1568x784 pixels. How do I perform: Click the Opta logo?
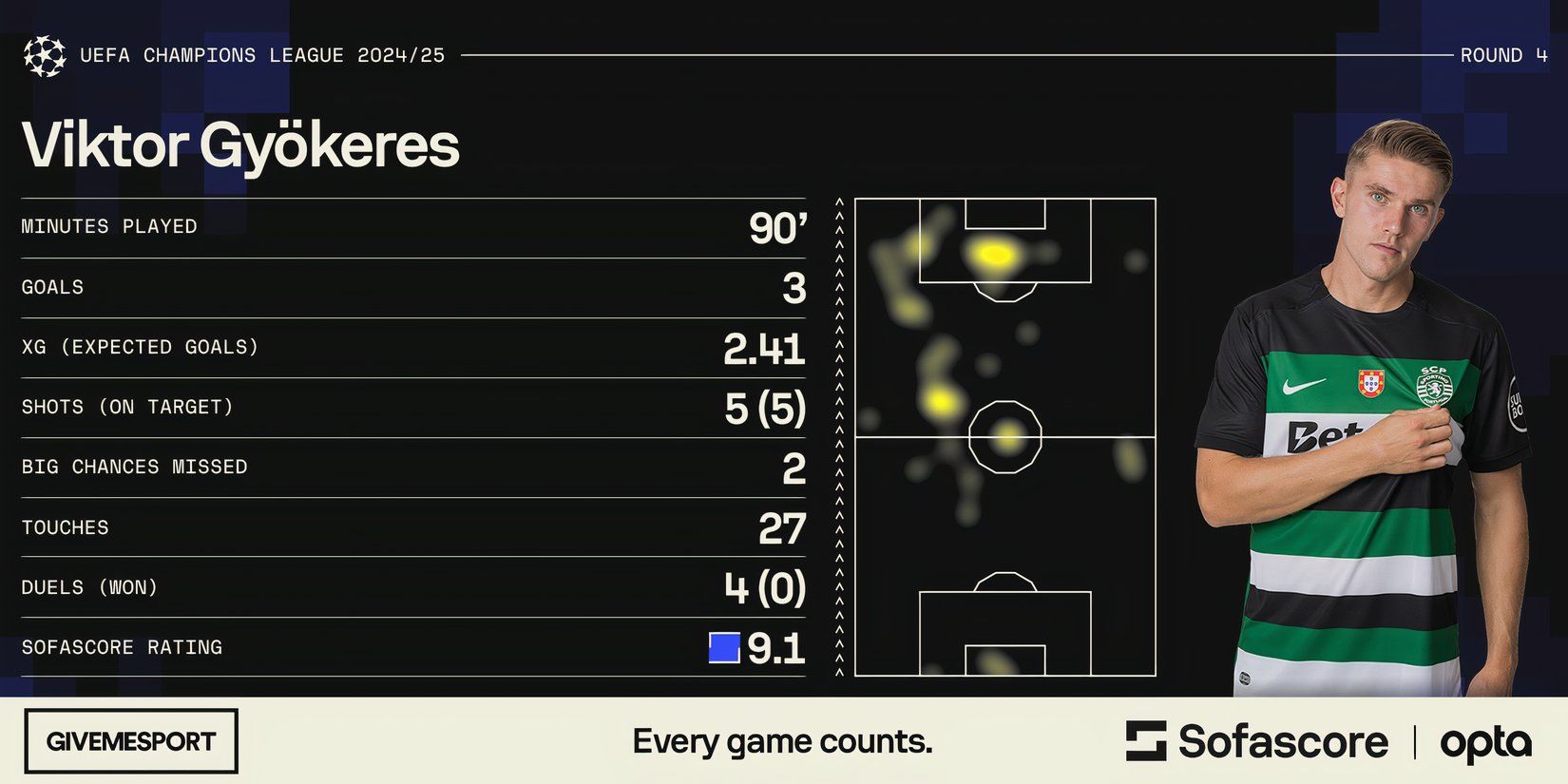tap(1485, 743)
